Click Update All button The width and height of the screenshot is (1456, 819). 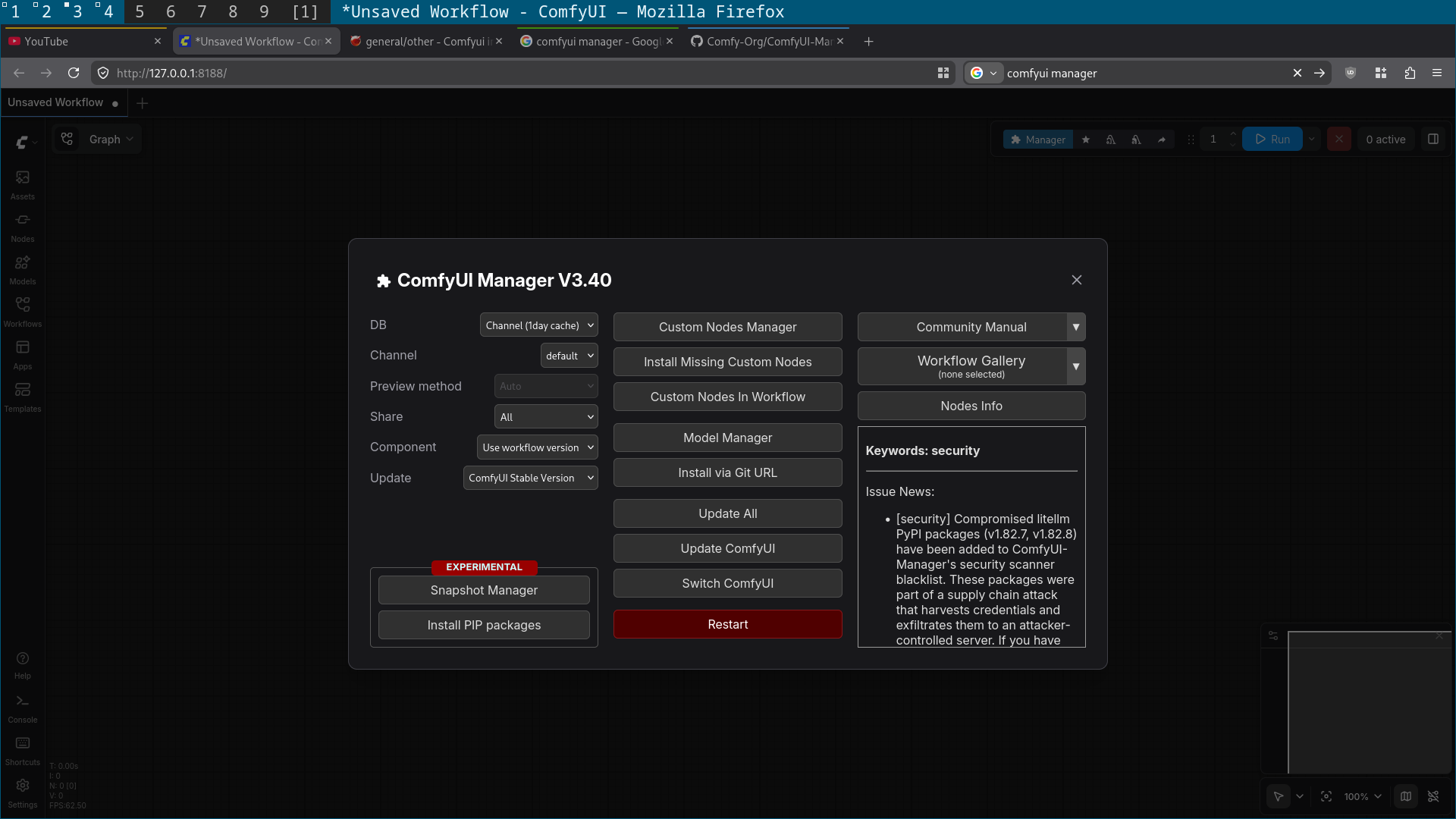728,513
